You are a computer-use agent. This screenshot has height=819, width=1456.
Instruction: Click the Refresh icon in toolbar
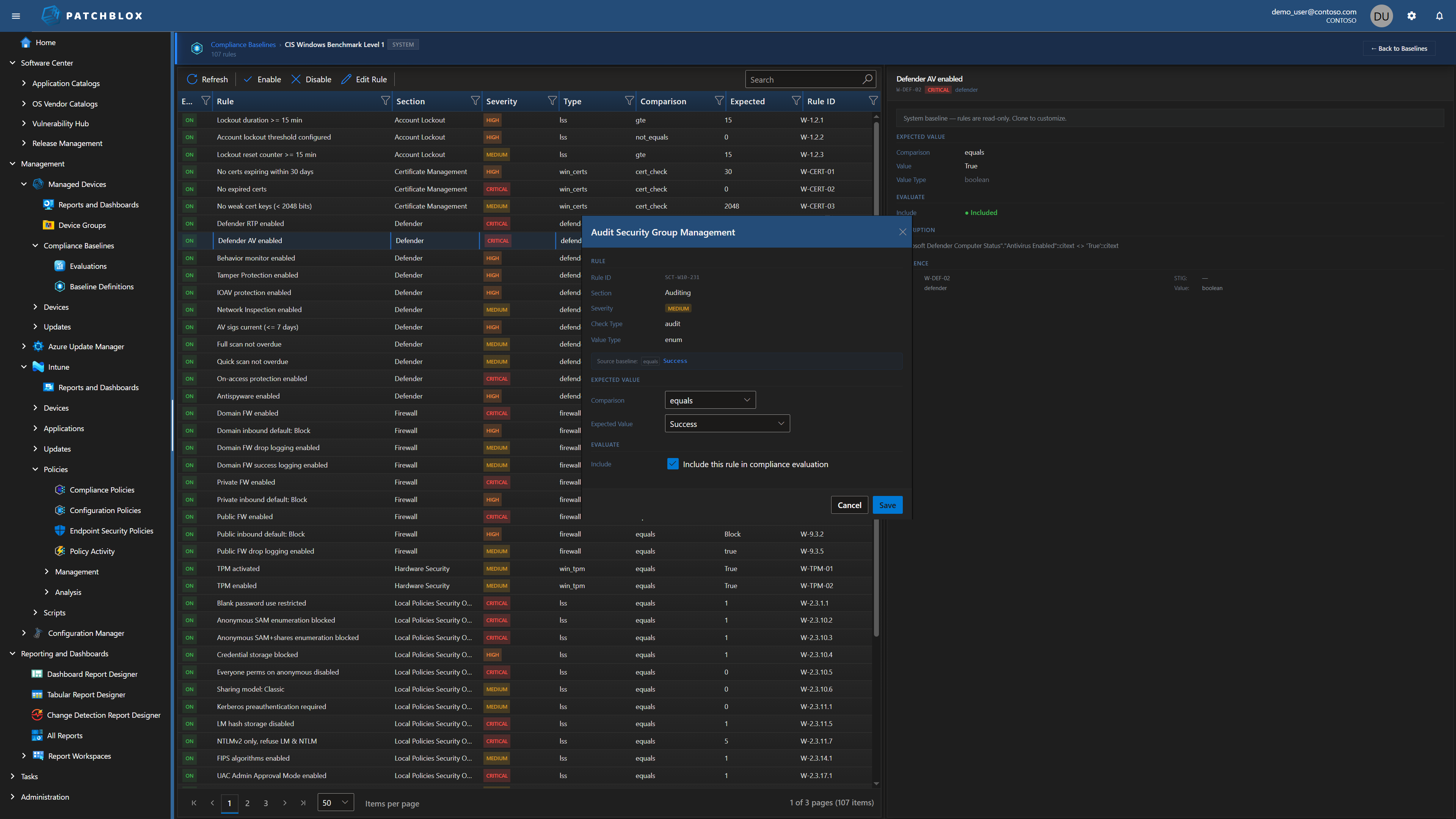(192, 79)
